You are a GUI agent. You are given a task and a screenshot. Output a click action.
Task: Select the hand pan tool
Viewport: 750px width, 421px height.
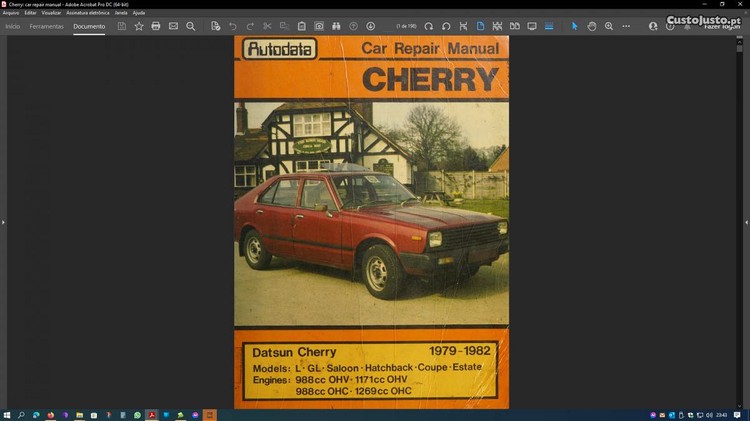[x=592, y=26]
